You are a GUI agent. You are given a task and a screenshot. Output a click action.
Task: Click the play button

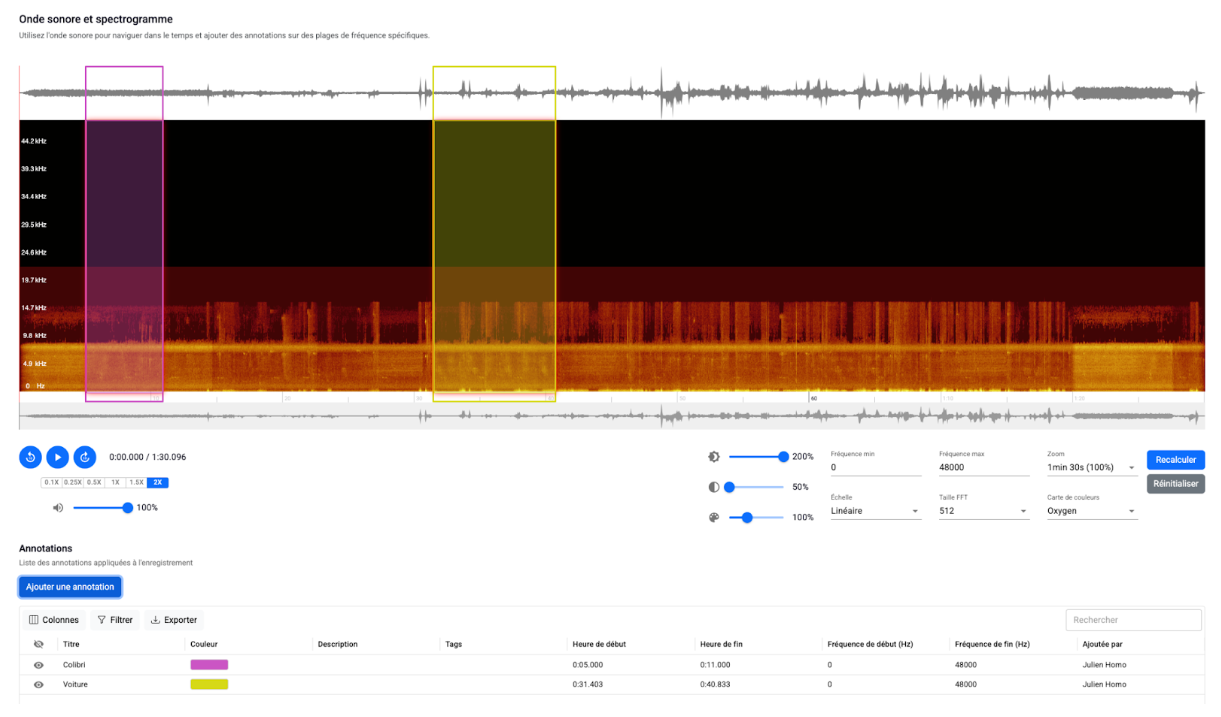pos(58,457)
